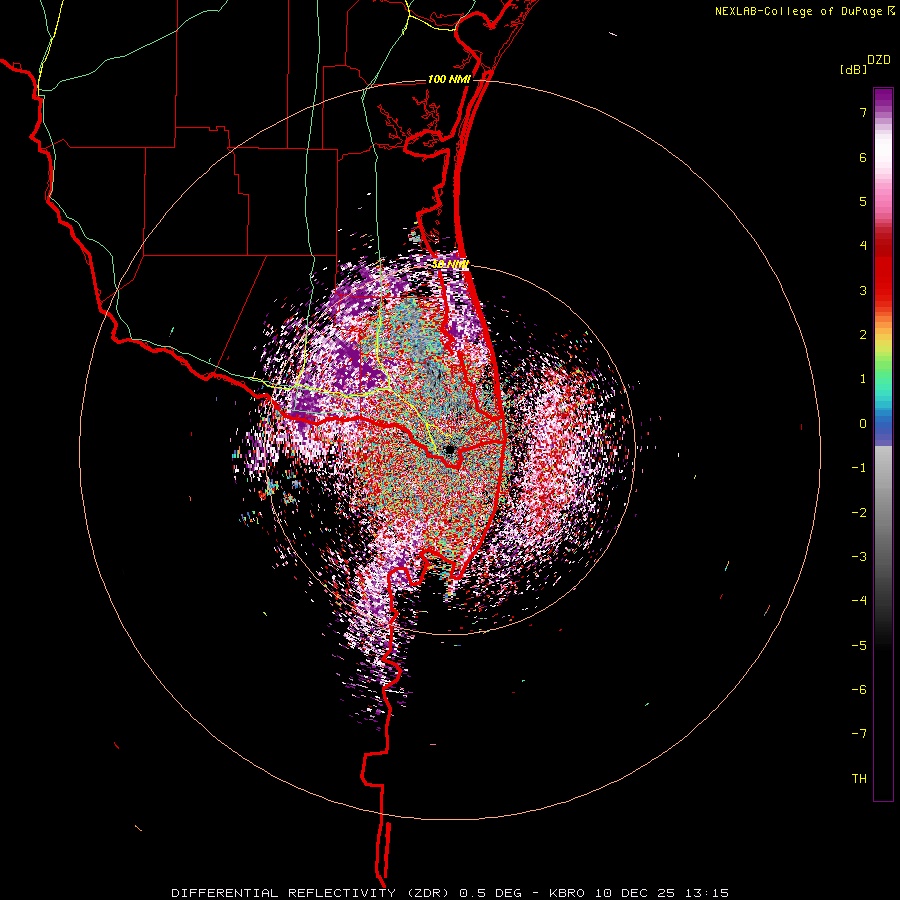
Task: Select the -6 dB value on the color scale
Action: 859,690
